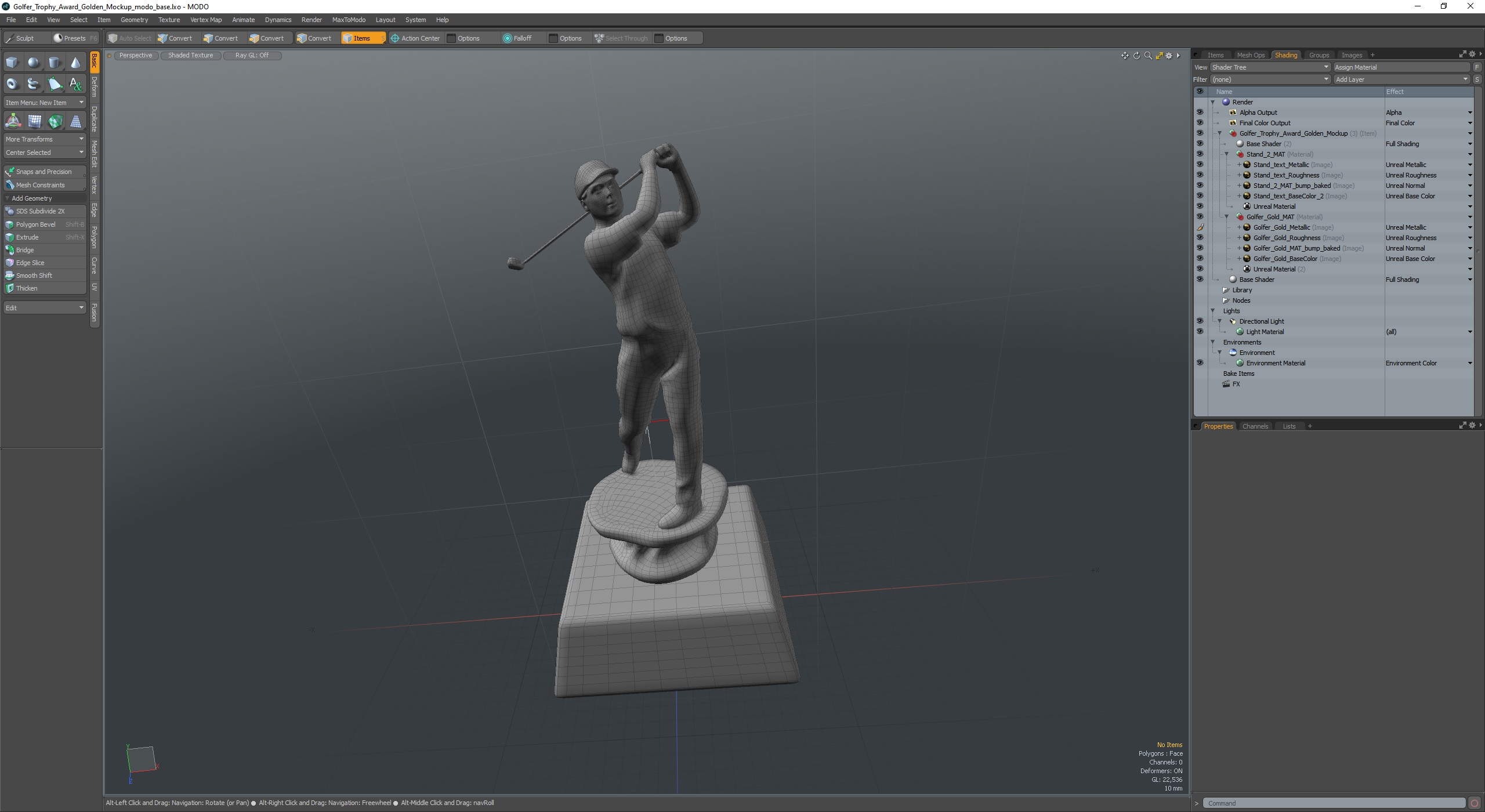The height and width of the screenshot is (812, 1485).
Task: Select the Cone primitive tool
Action: [x=75, y=63]
